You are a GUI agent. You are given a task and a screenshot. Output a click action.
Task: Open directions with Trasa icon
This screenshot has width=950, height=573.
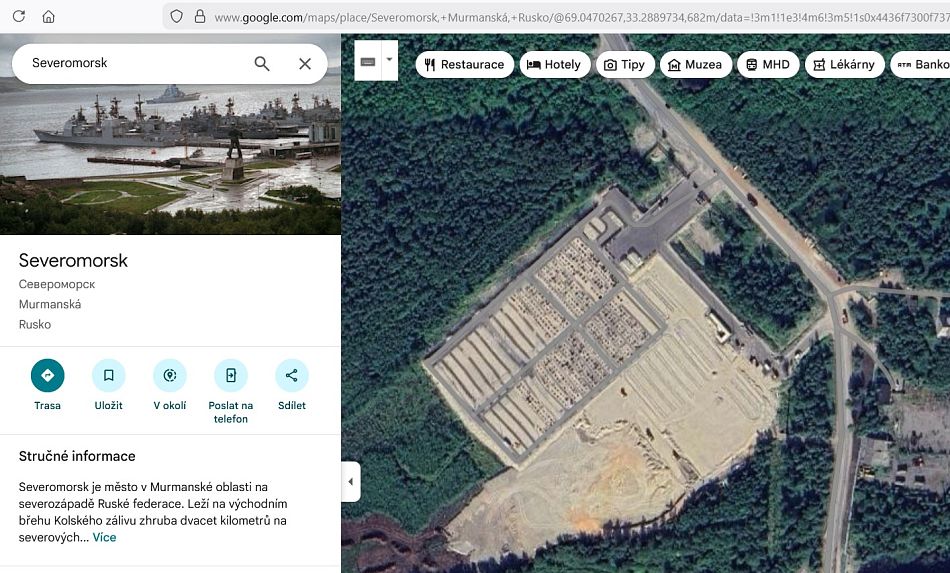point(47,376)
